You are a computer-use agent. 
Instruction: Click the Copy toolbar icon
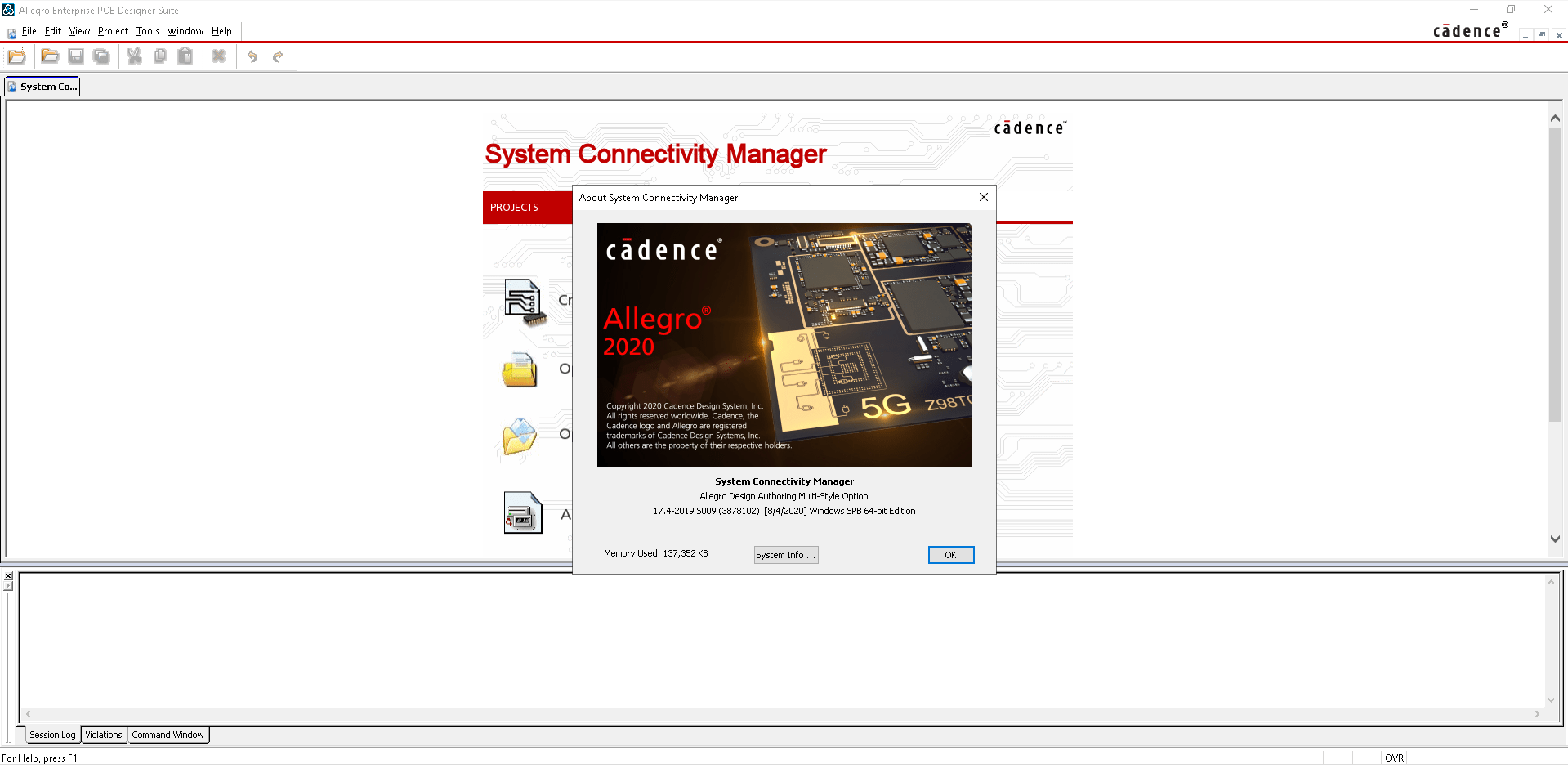tap(160, 56)
